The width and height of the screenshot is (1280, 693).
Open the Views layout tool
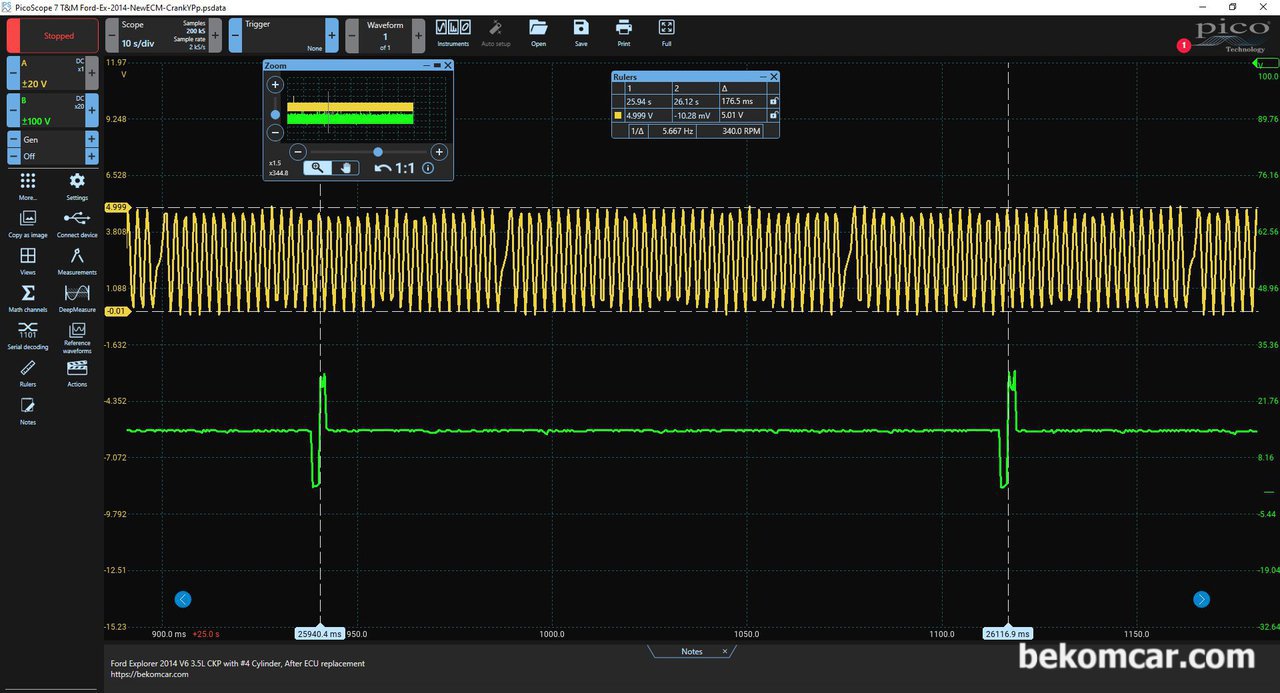click(28, 260)
